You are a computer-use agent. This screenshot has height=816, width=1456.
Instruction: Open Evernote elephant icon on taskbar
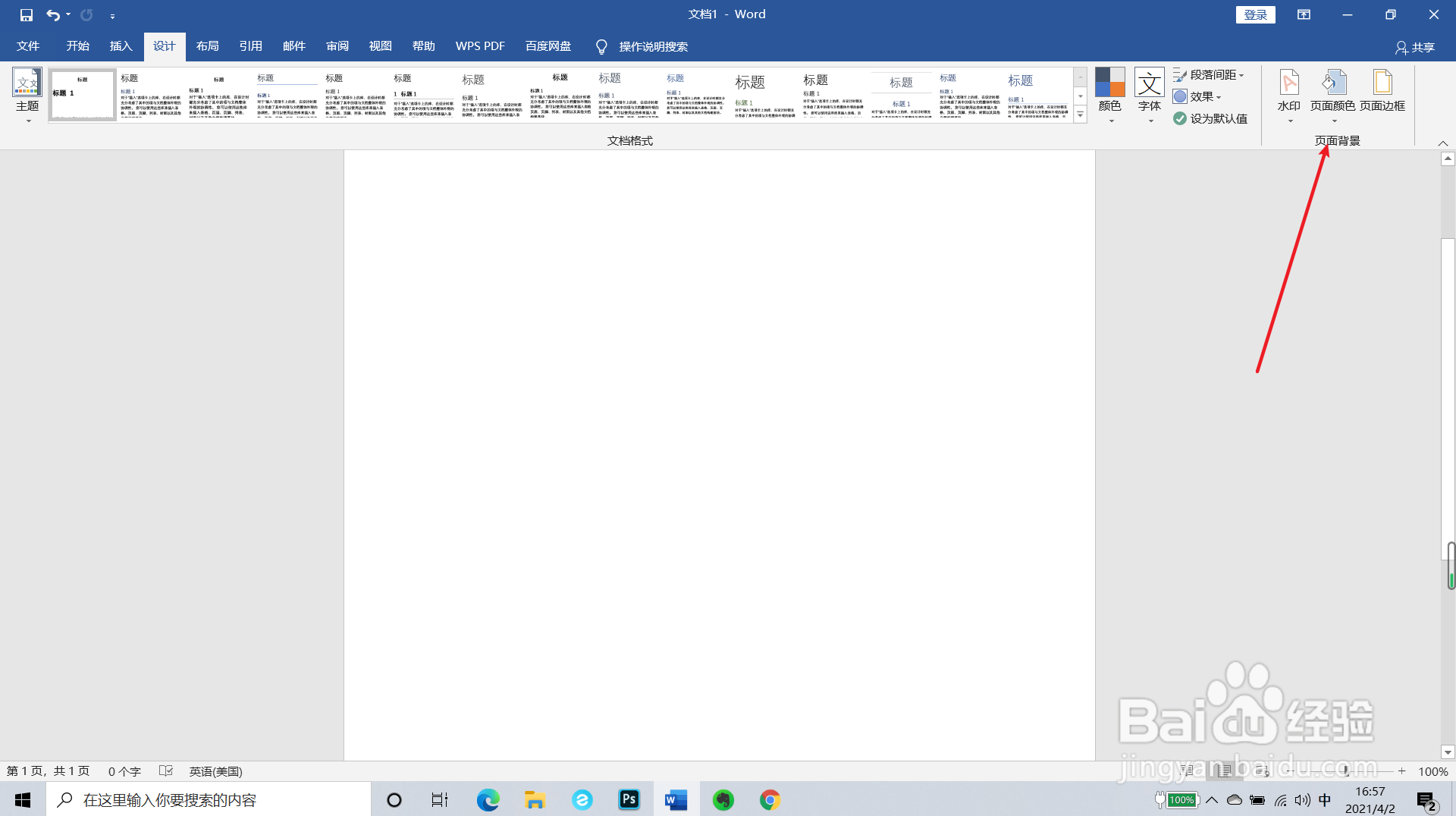click(723, 799)
